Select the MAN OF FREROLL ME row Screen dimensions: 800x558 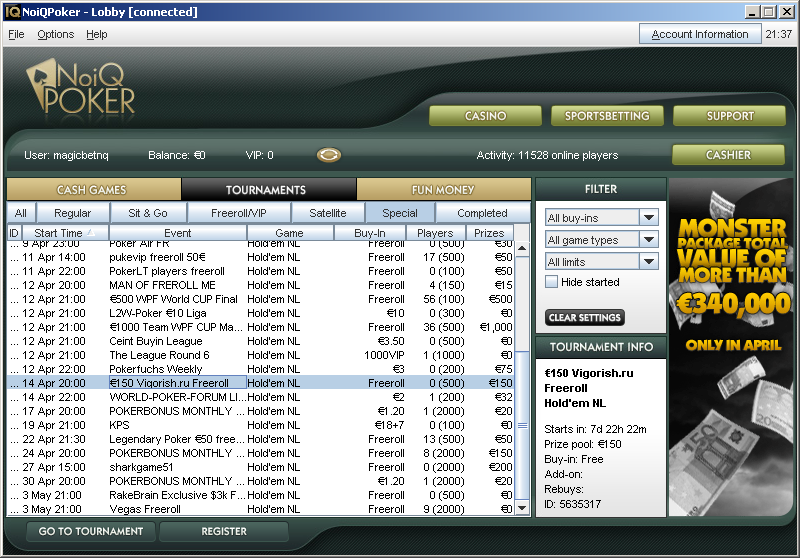[x=261, y=285]
